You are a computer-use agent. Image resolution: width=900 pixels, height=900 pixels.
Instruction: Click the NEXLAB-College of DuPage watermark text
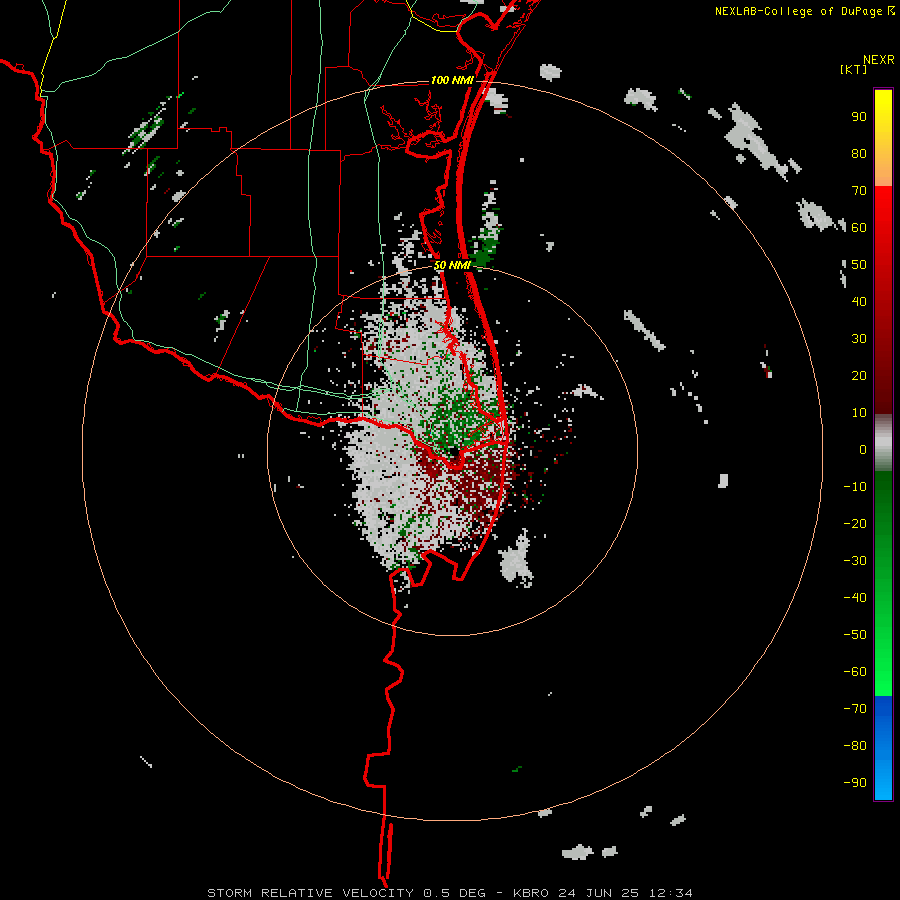click(x=804, y=11)
